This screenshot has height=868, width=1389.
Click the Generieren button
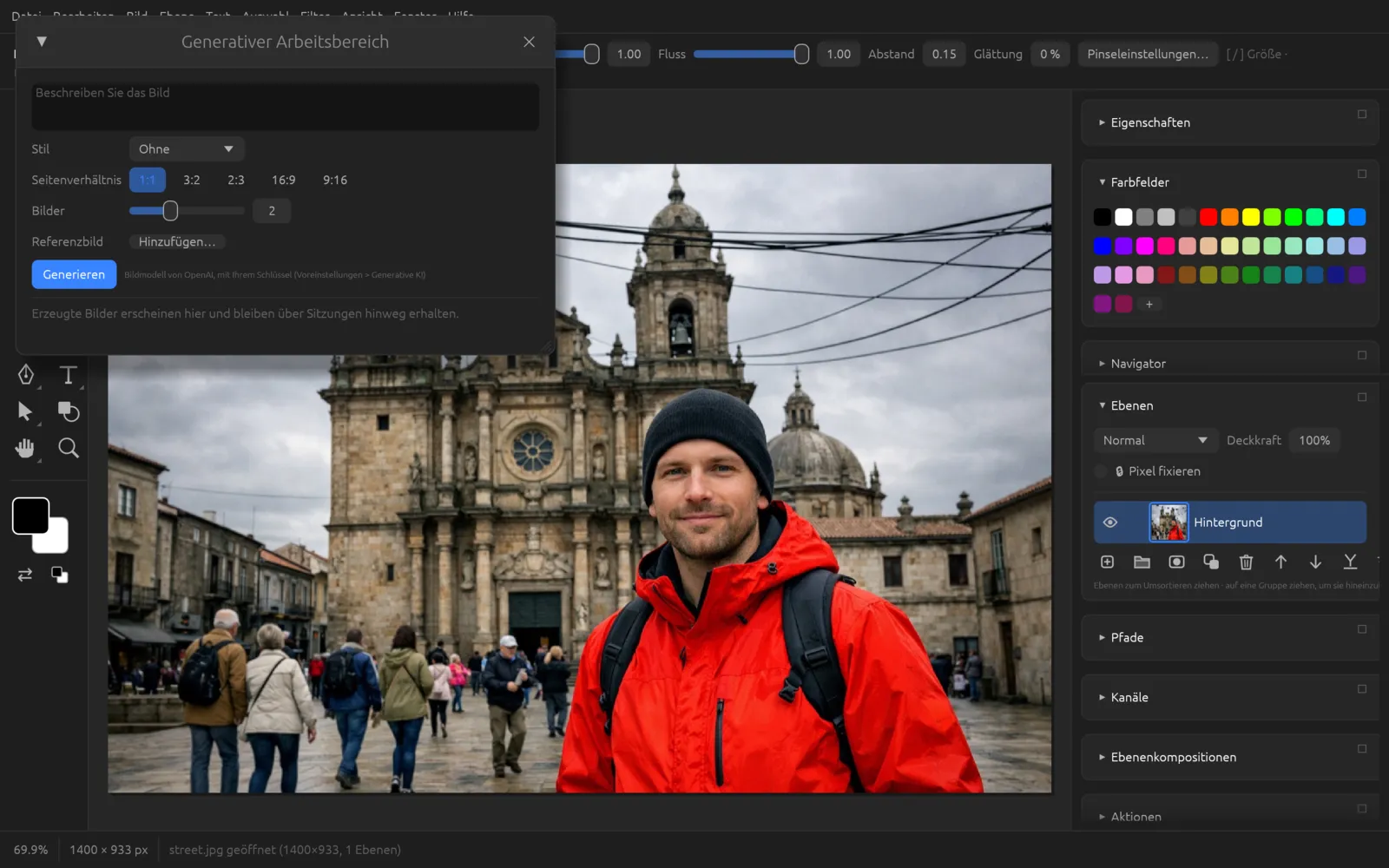click(x=74, y=274)
